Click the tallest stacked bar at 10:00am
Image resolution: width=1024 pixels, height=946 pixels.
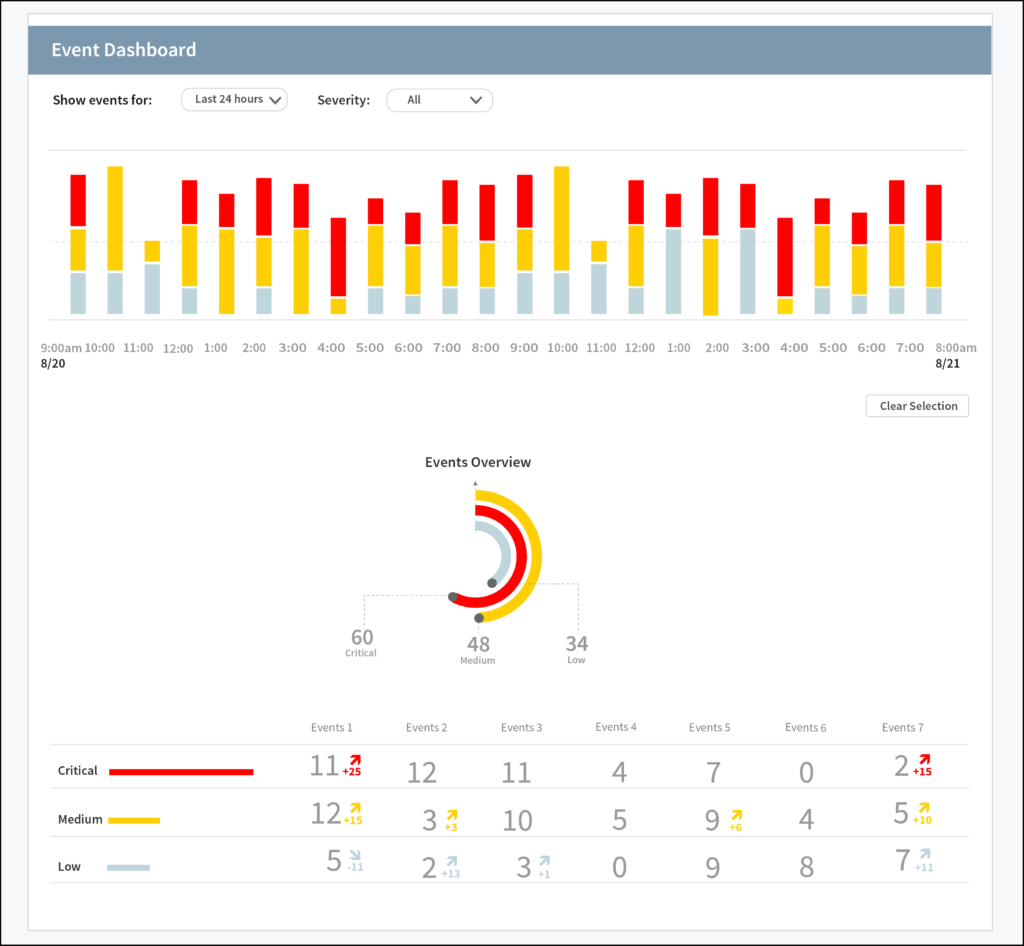point(114,238)
